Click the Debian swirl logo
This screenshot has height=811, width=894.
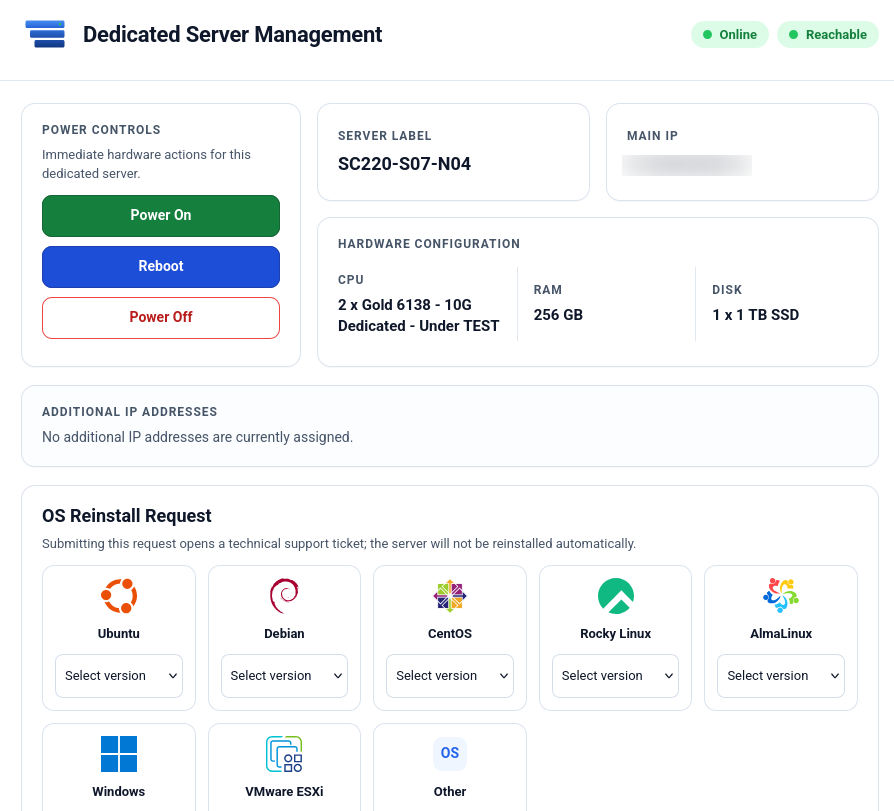point(284,596)
